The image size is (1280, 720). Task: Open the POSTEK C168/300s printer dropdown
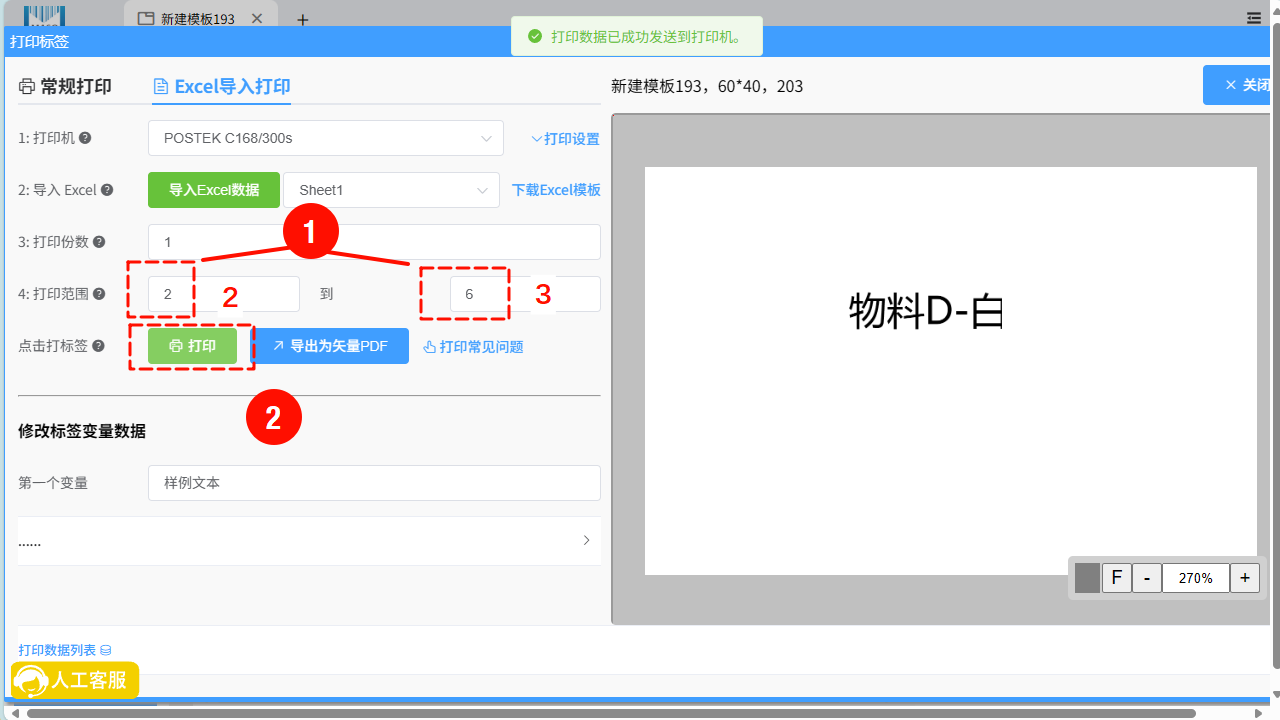[326, 138]
